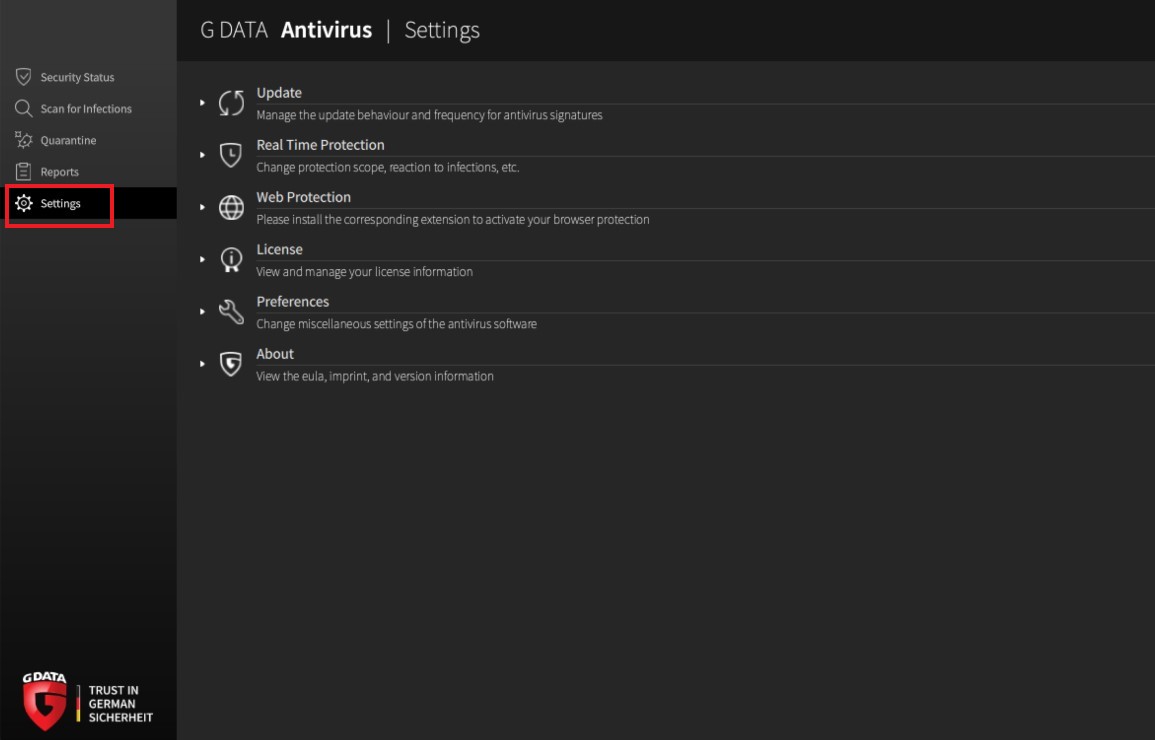
Task: Click the License ribbon badge icon
Action: pyautogui.click(x=231, y=260)
